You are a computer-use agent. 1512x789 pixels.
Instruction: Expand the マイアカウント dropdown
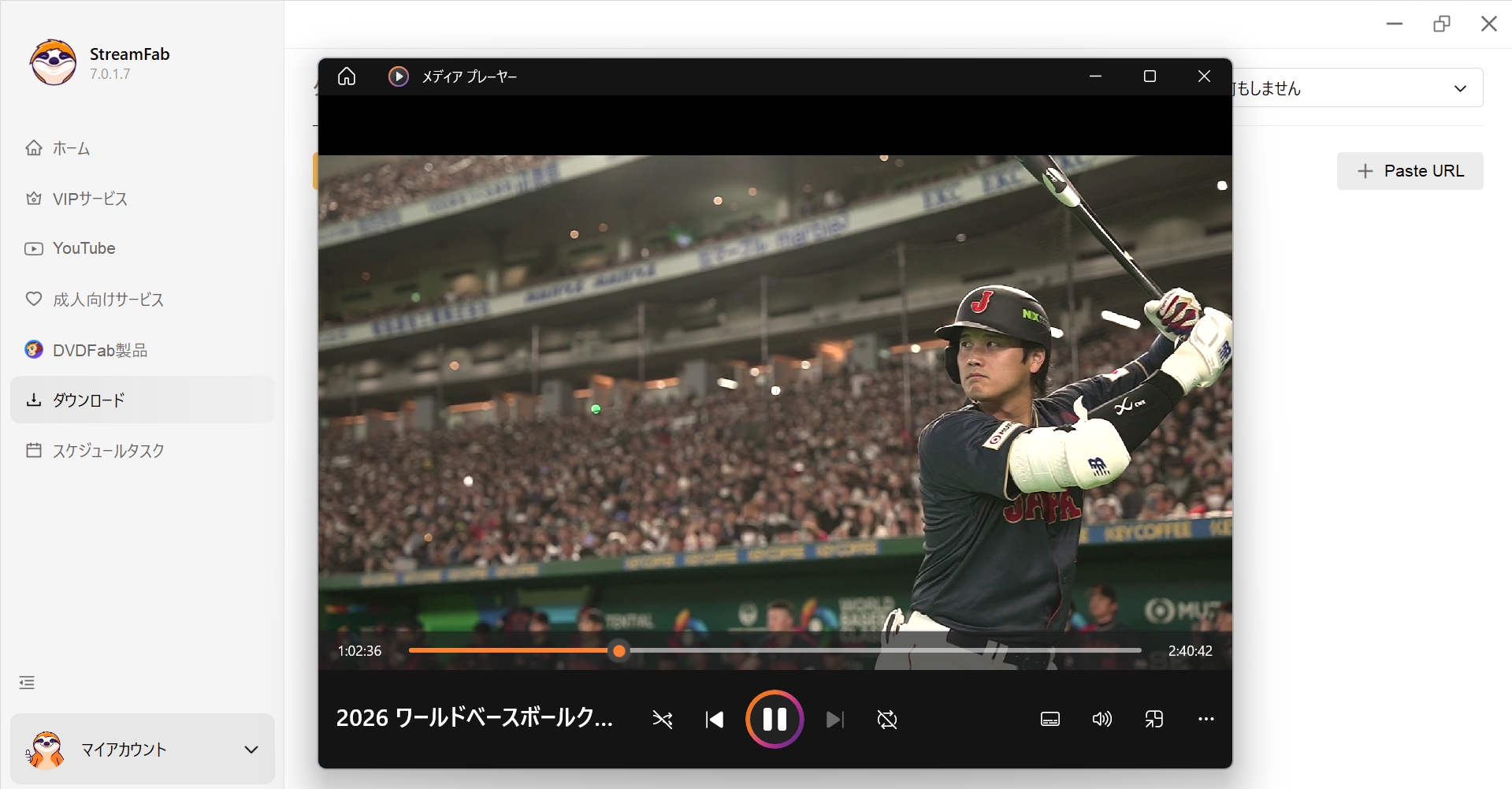pos(251,749)
